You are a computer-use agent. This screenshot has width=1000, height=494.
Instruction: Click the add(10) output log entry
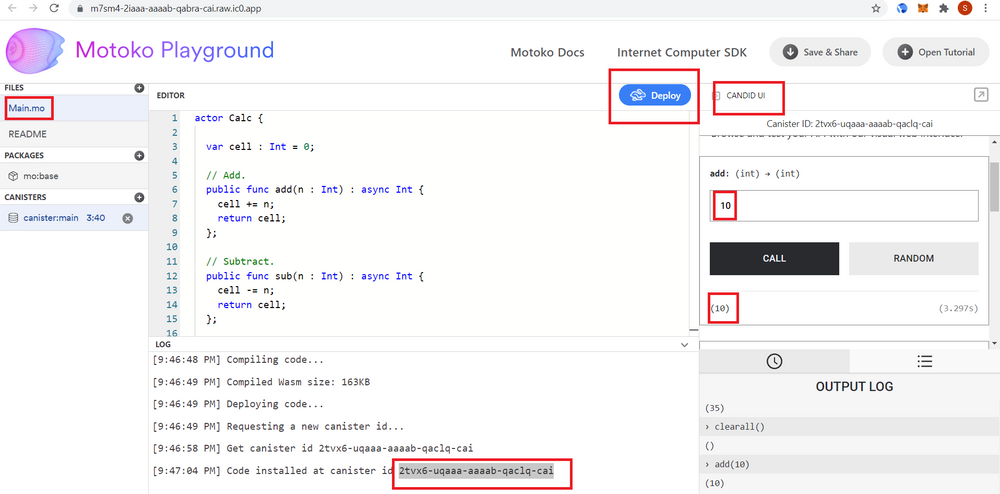[x=849, y=464]
